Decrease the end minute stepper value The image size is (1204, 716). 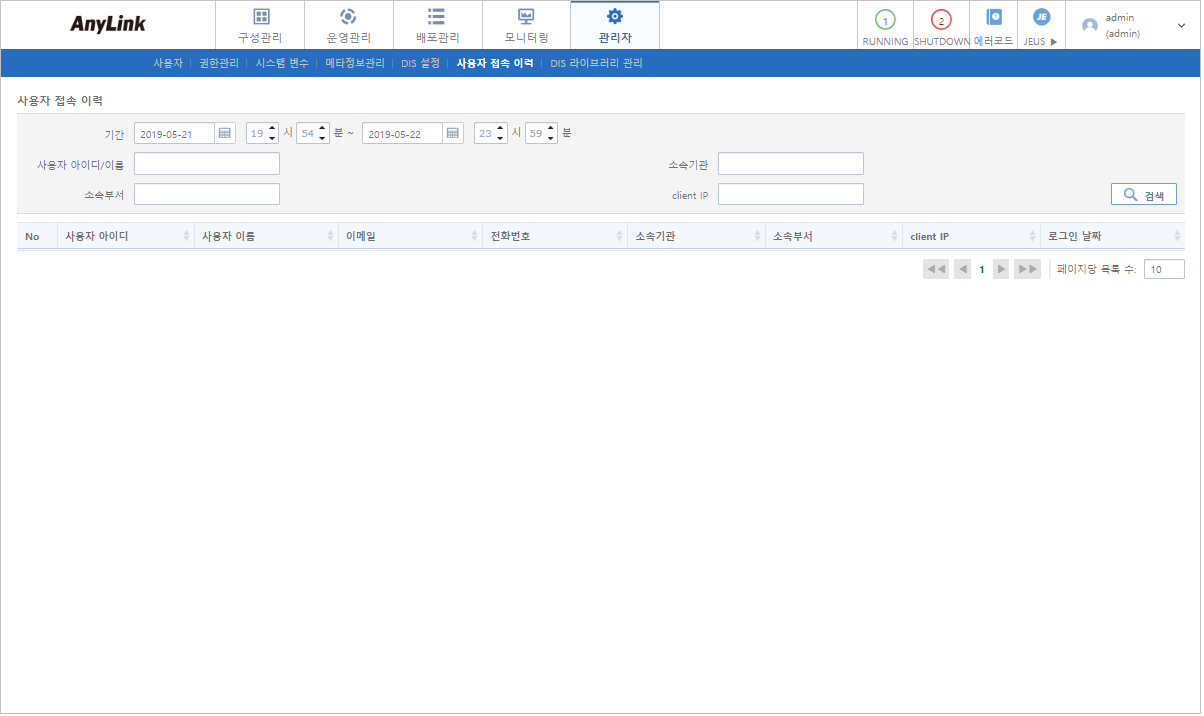551,139
